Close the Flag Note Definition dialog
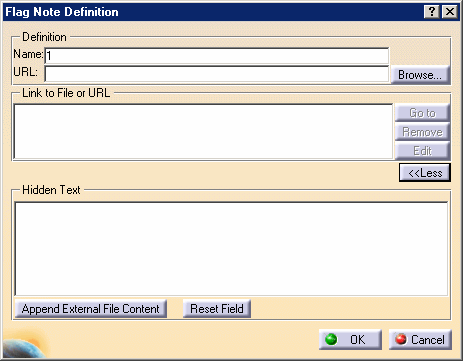463x361 pixels. click(450, 12)
